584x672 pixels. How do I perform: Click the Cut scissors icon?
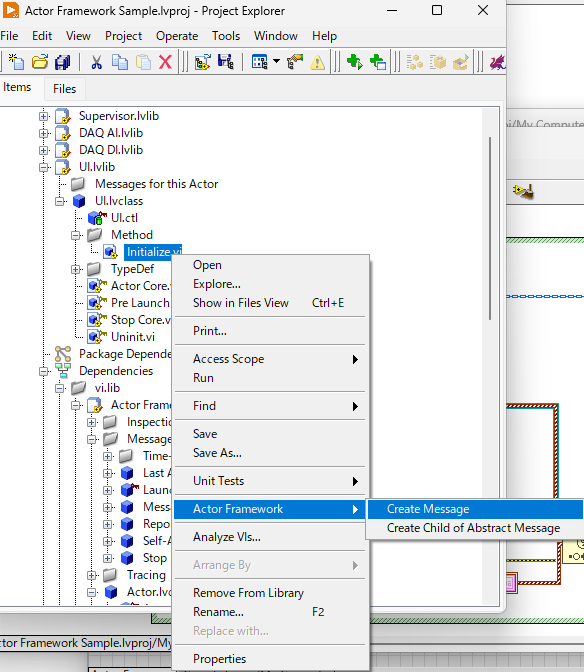pos(97,62)
